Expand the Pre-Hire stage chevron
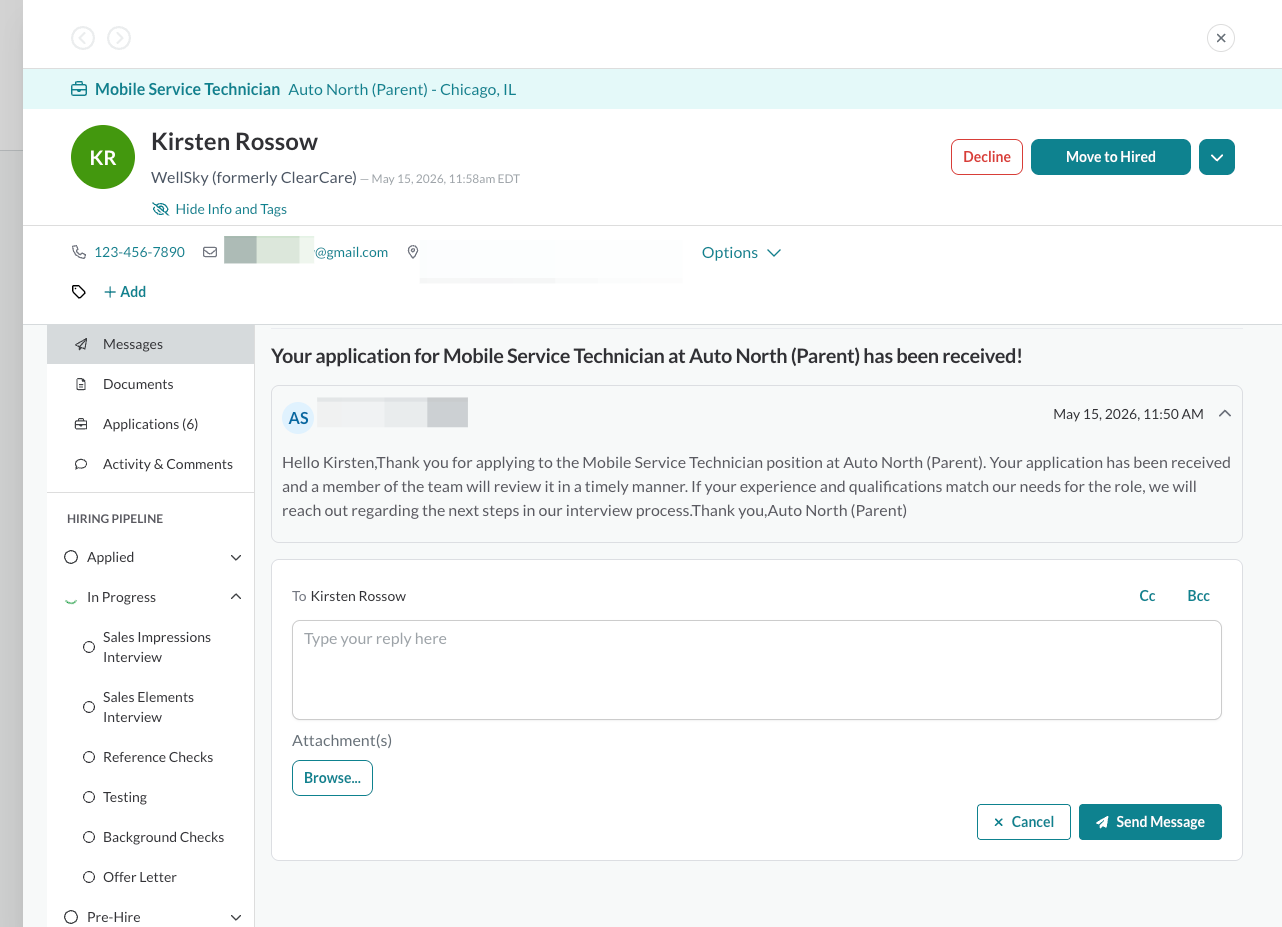This screenshot has width=1282, height=927. pyautogui.click(x=236, y=917)
